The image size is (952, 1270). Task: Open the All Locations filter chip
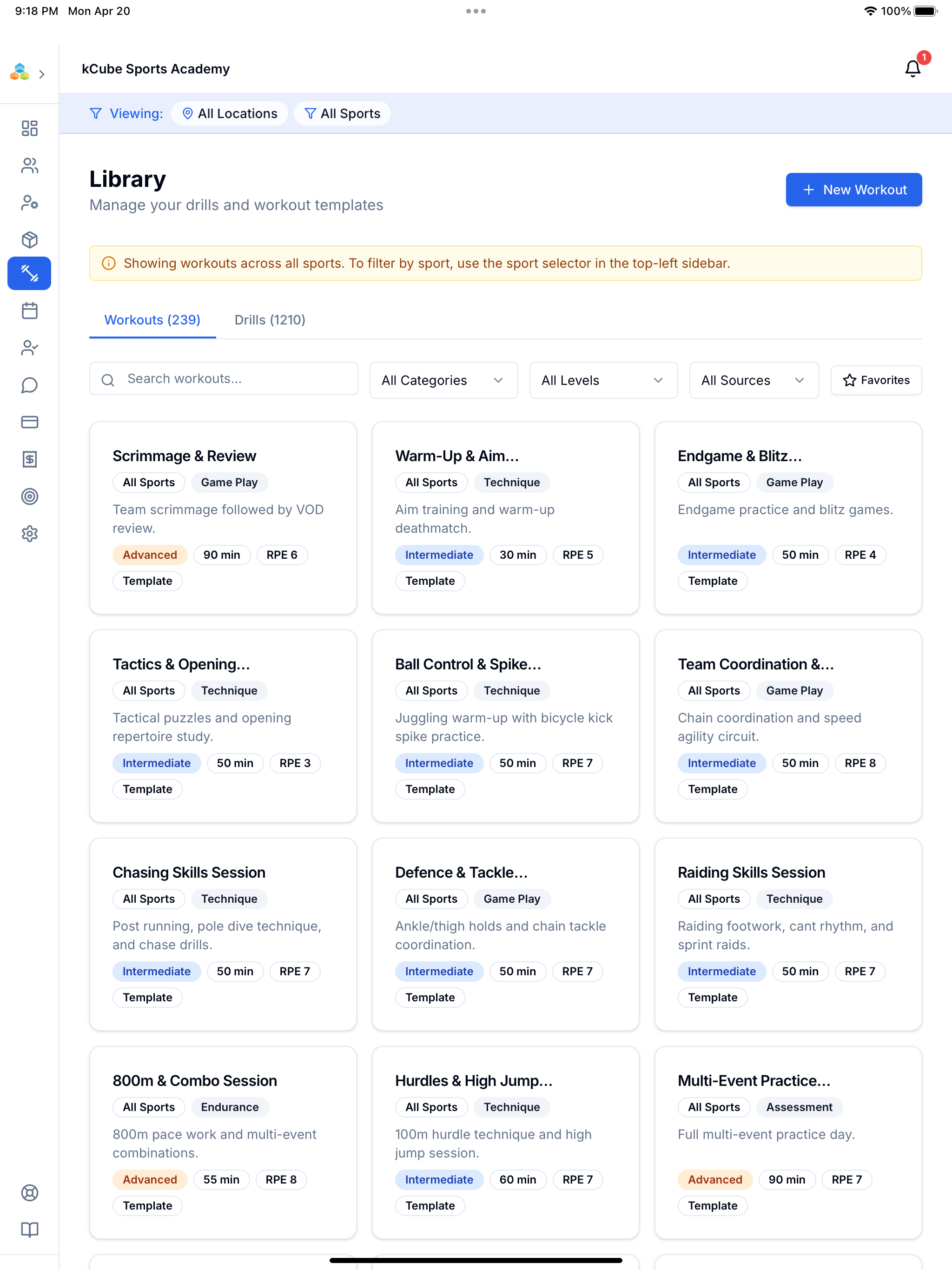point(230,114)
